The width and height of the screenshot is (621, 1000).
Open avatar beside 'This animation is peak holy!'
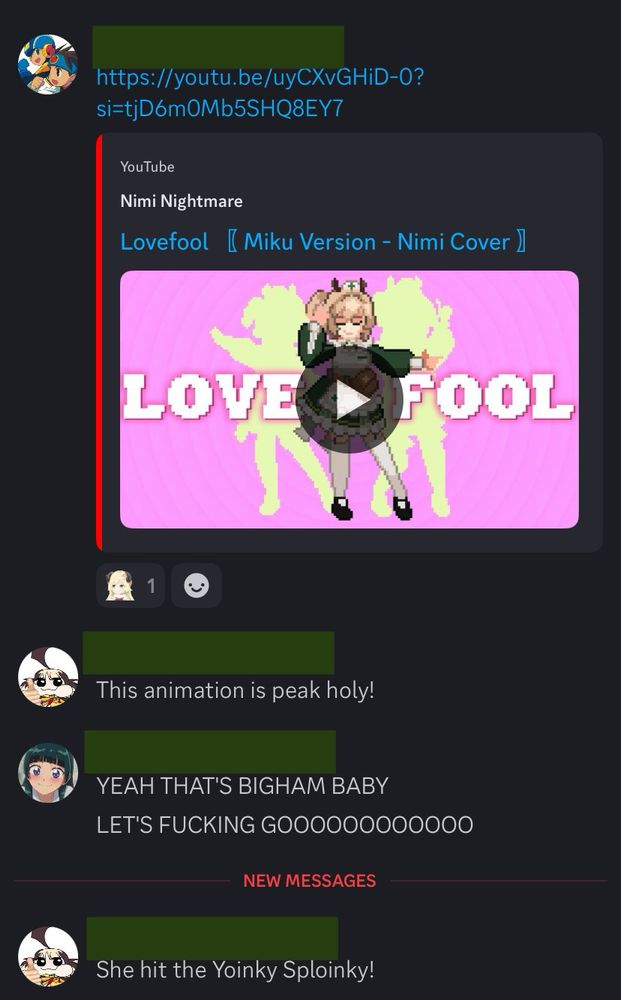(x=48, y=677)
